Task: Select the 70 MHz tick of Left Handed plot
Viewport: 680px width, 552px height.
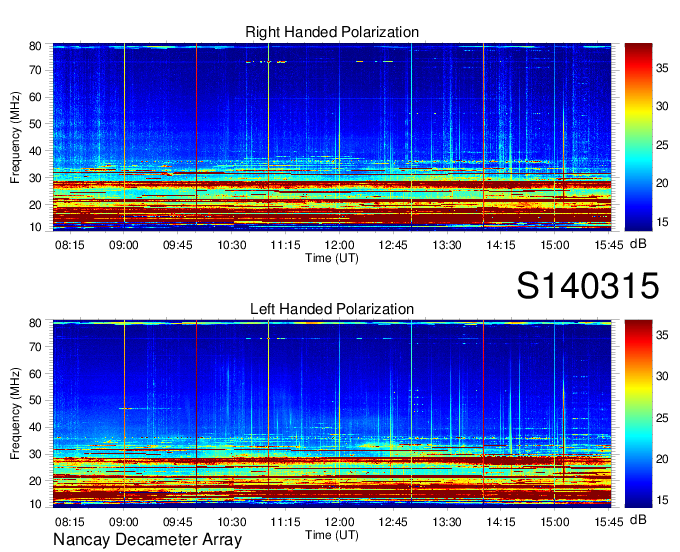Action: [35, 346]
